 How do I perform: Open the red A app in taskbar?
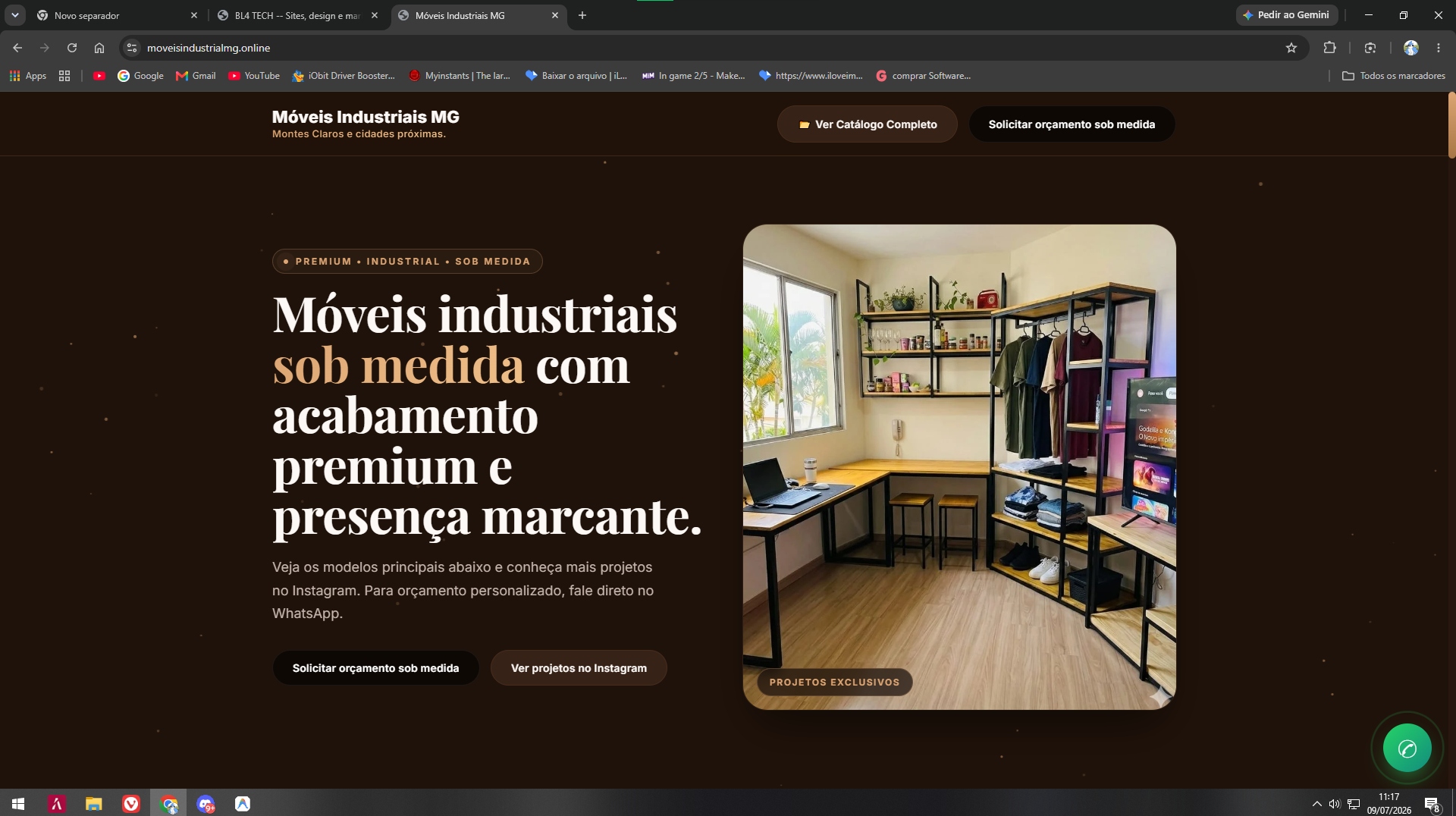click(57, 804)
